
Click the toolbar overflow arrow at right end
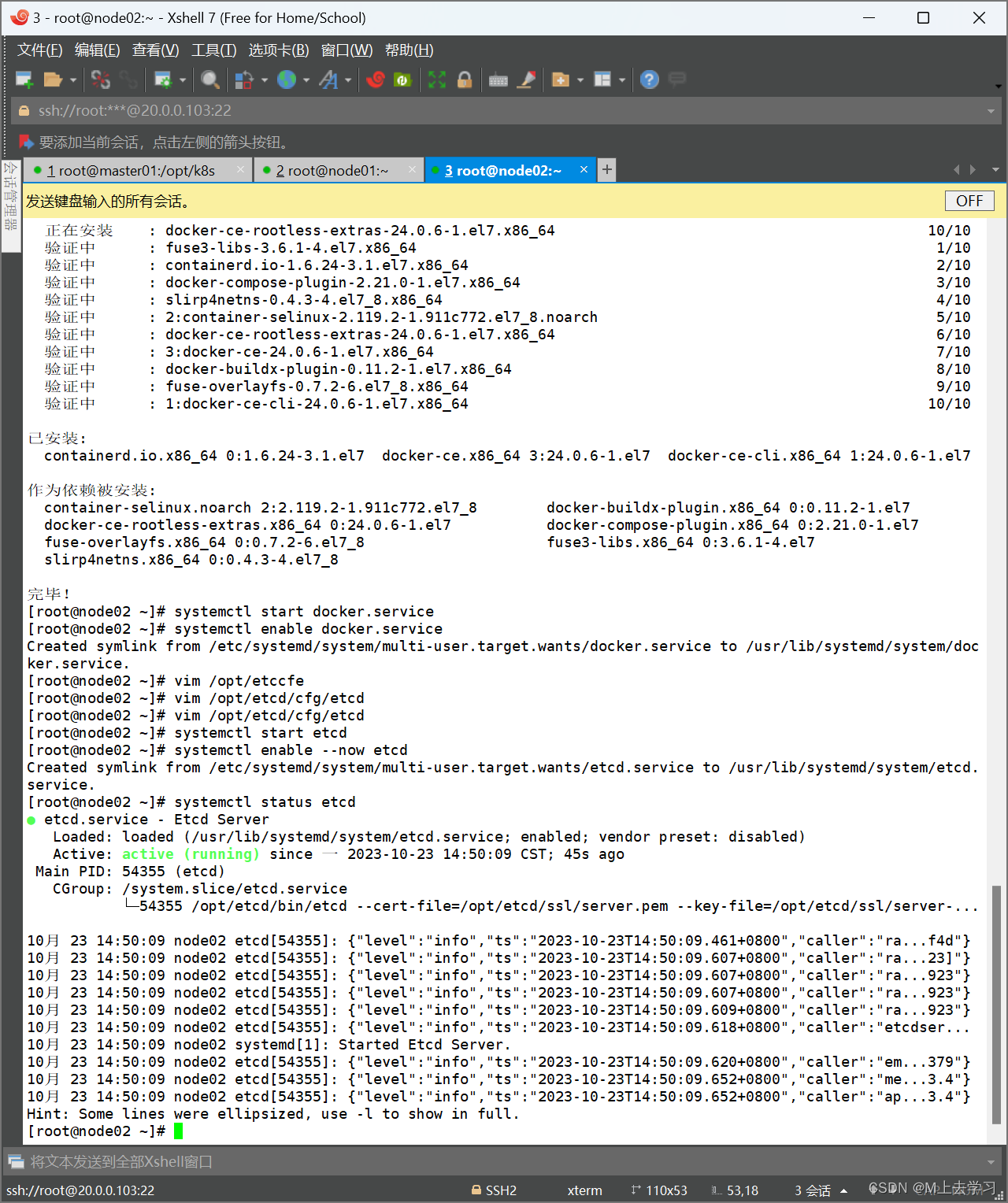[999, 86]
